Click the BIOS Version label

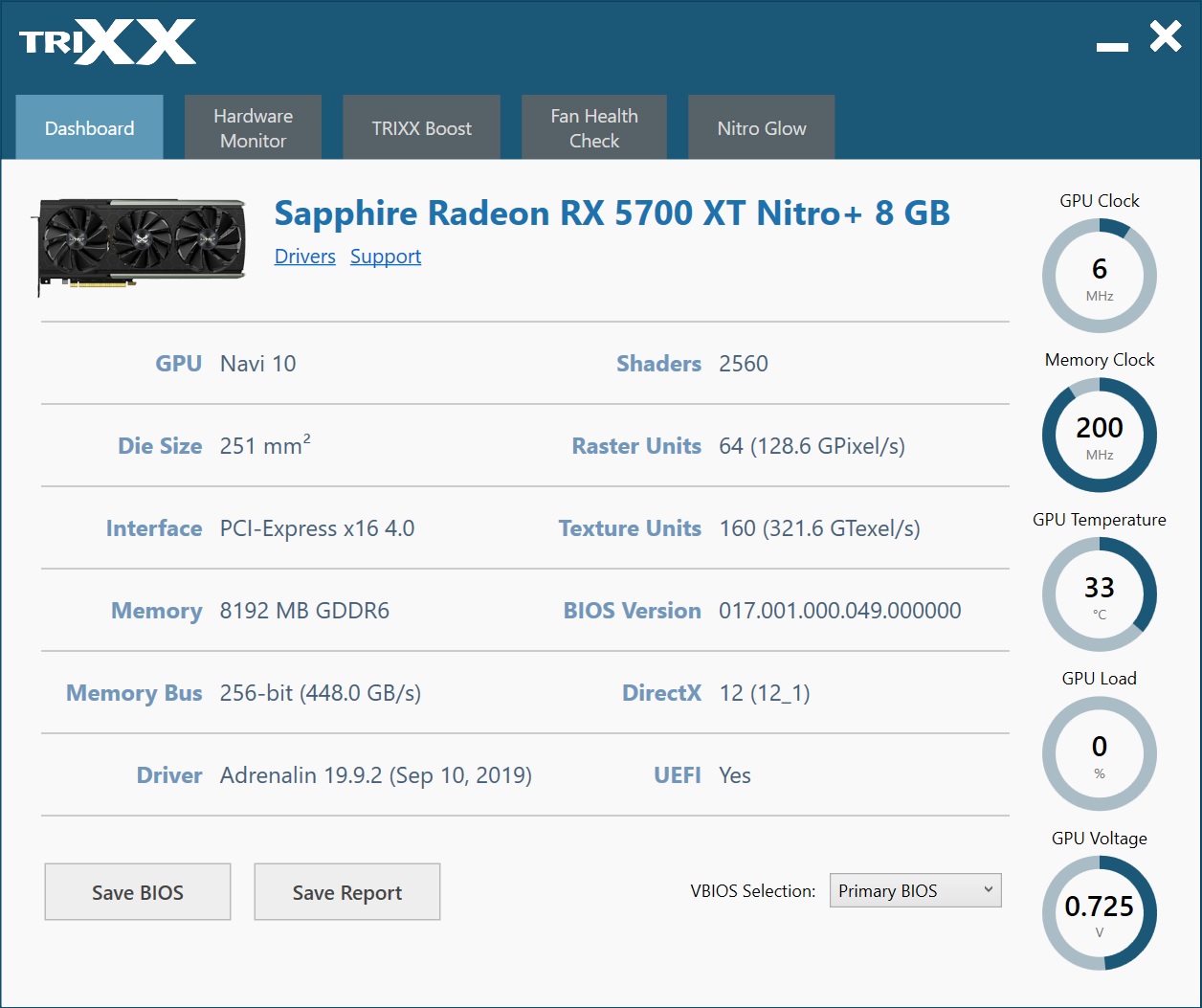[633, 611]
